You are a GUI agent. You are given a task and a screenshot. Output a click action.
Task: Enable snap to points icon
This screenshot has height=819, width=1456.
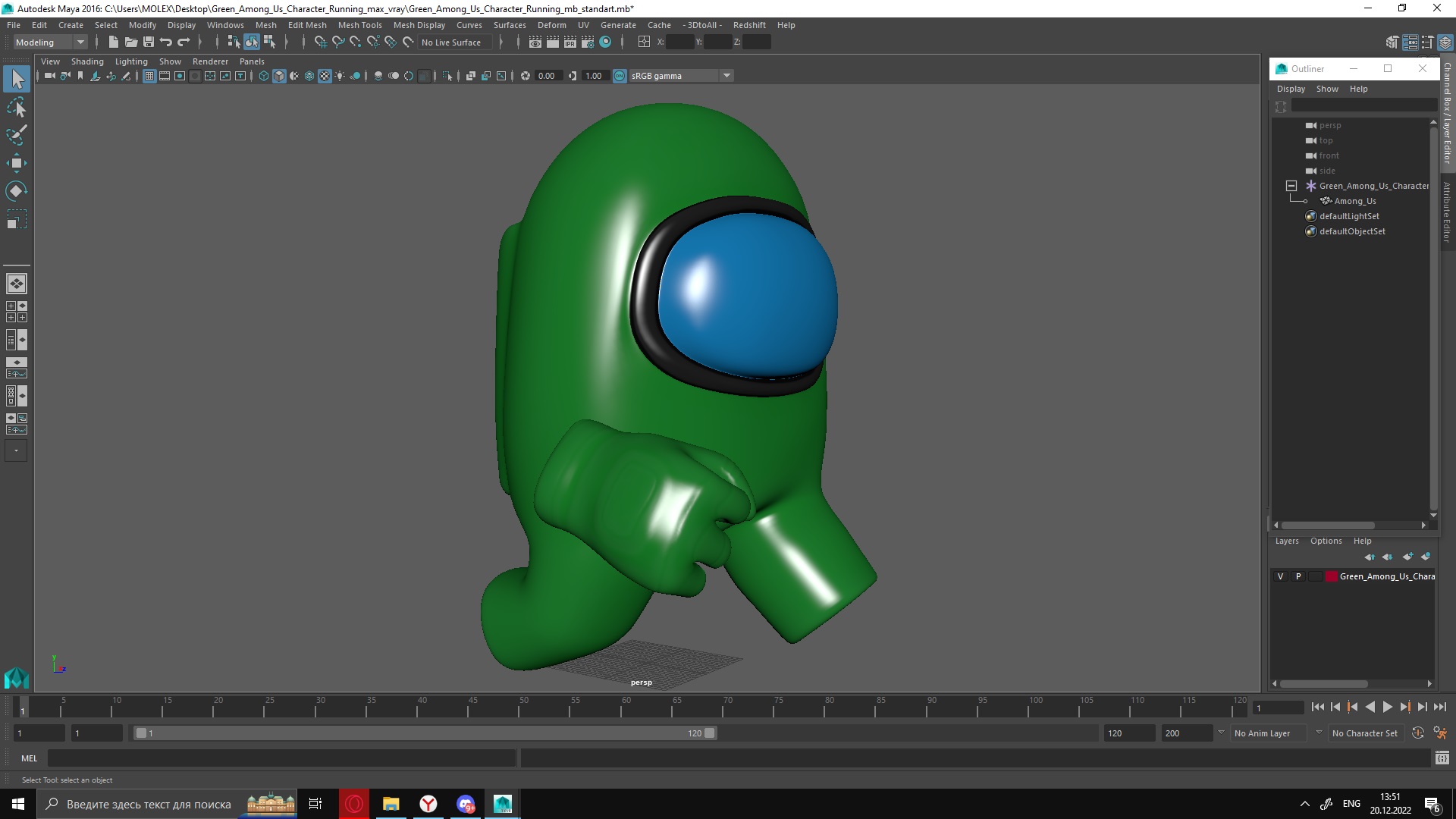[356, 42]
